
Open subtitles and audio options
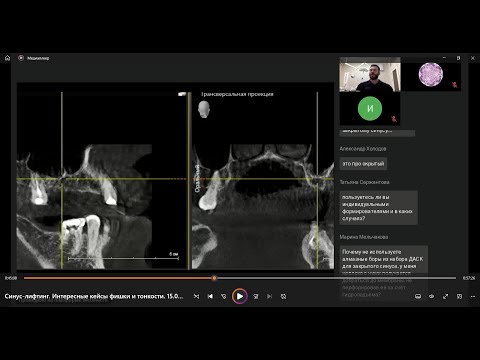click(x=418, y=296)
